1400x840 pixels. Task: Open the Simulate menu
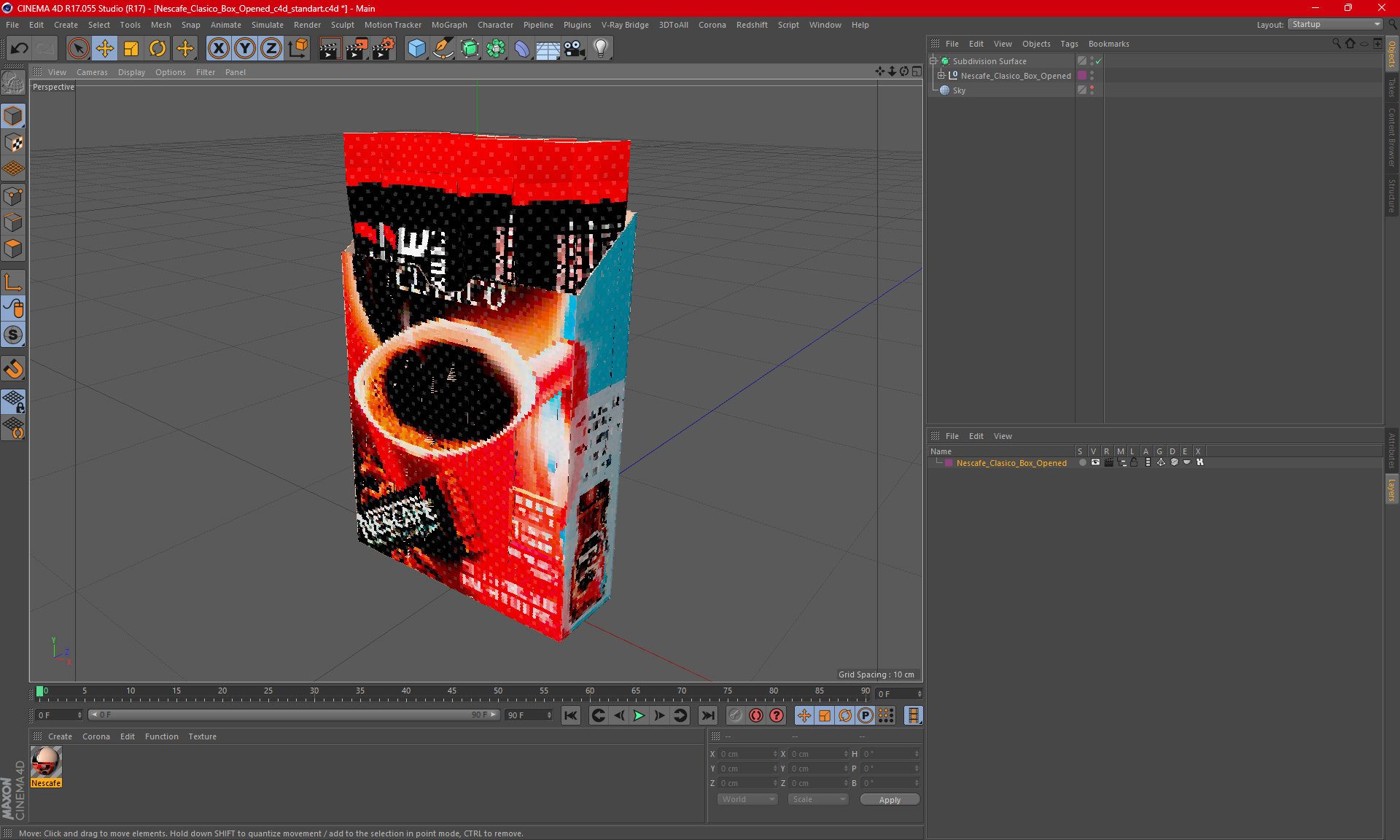[268, 25]
